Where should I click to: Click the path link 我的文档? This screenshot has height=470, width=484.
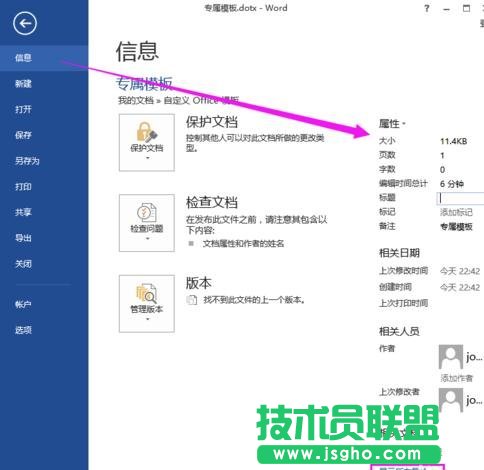pyautogui.click(x=136, y=100)
